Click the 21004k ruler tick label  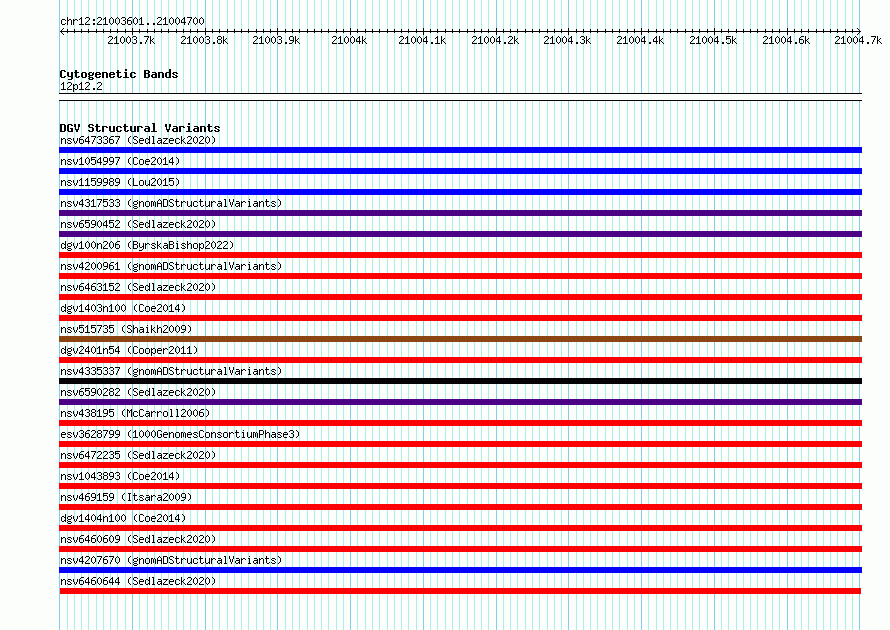(x=349, y=40)
